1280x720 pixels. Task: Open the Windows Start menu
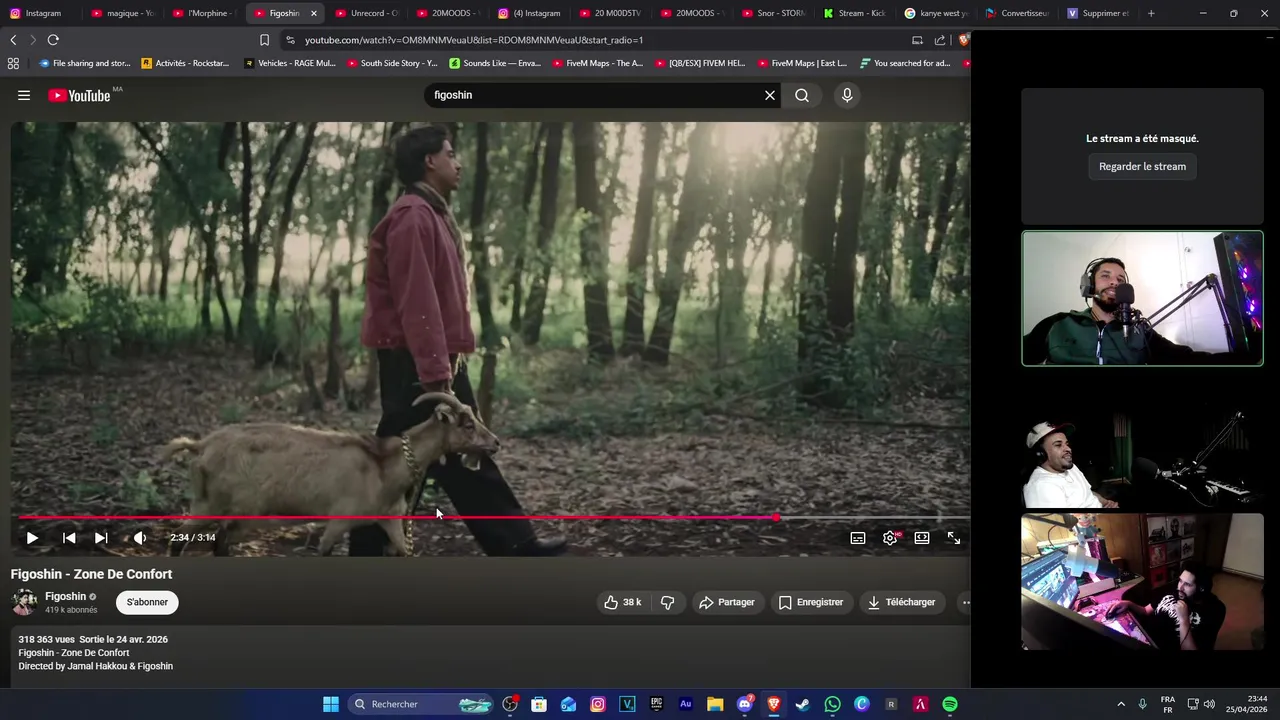tap(331, 704)
